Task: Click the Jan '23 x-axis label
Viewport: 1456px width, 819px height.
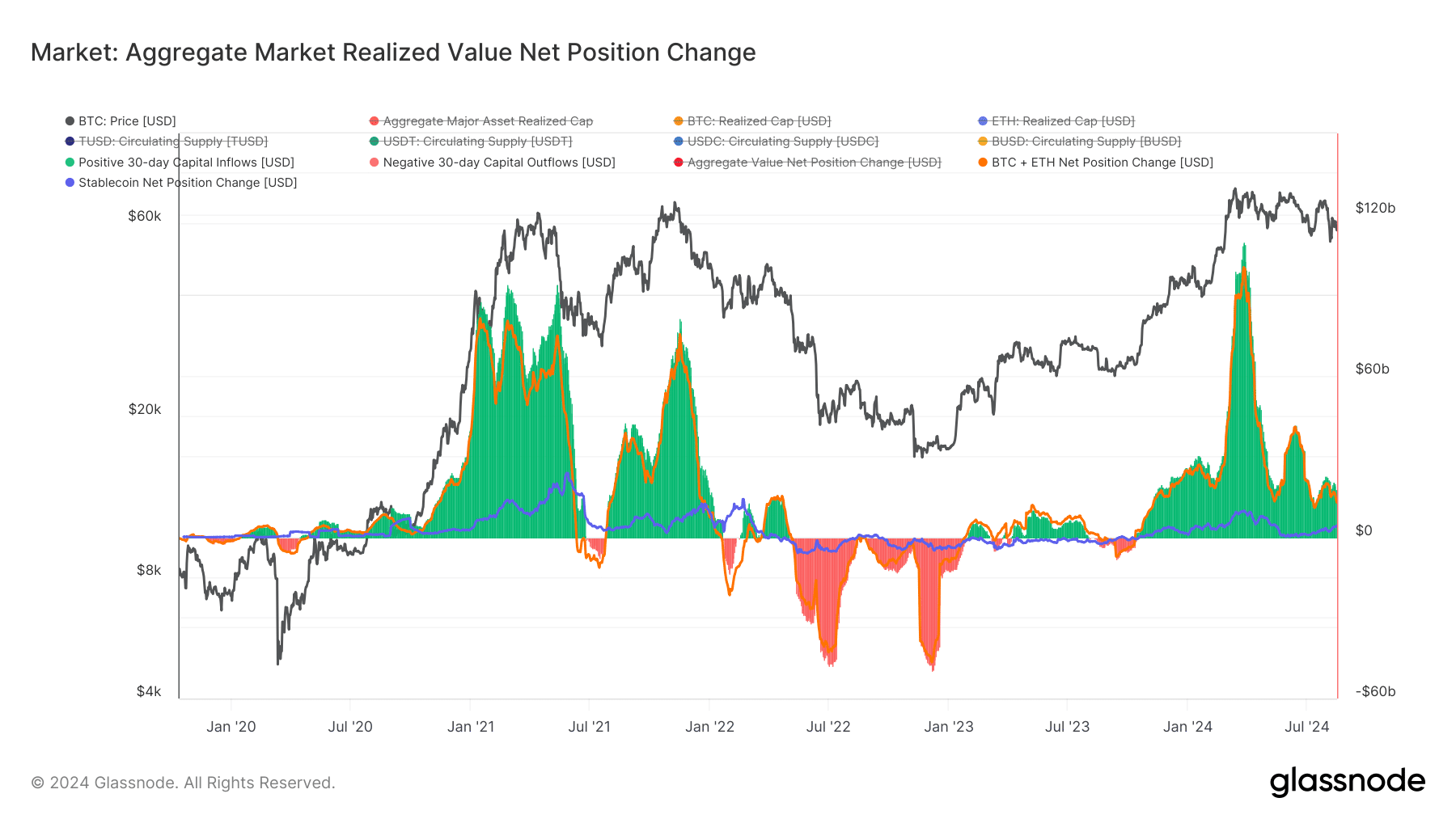Action: [949, 727]
